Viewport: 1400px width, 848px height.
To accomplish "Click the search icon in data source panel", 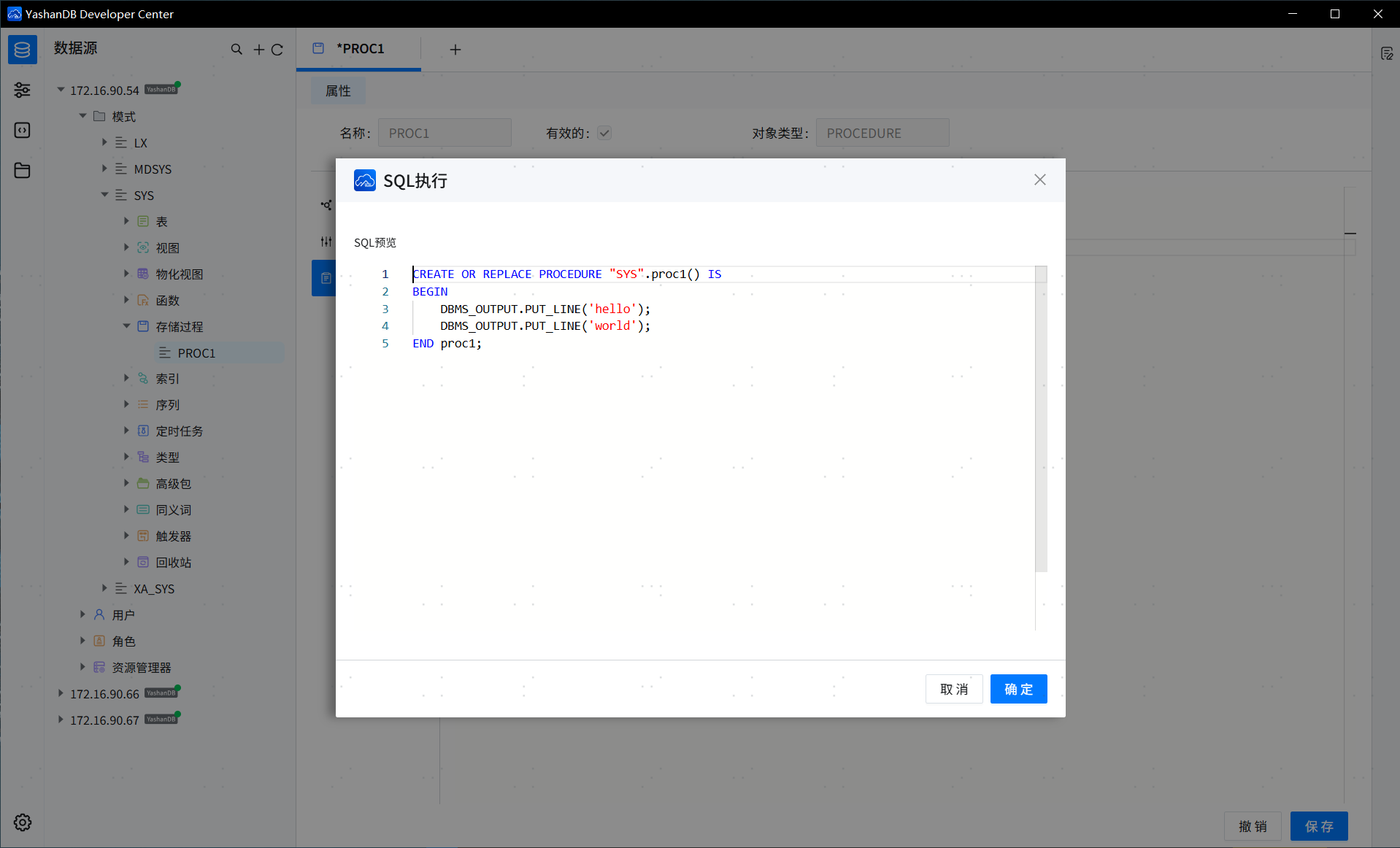I will click(236, 50).
